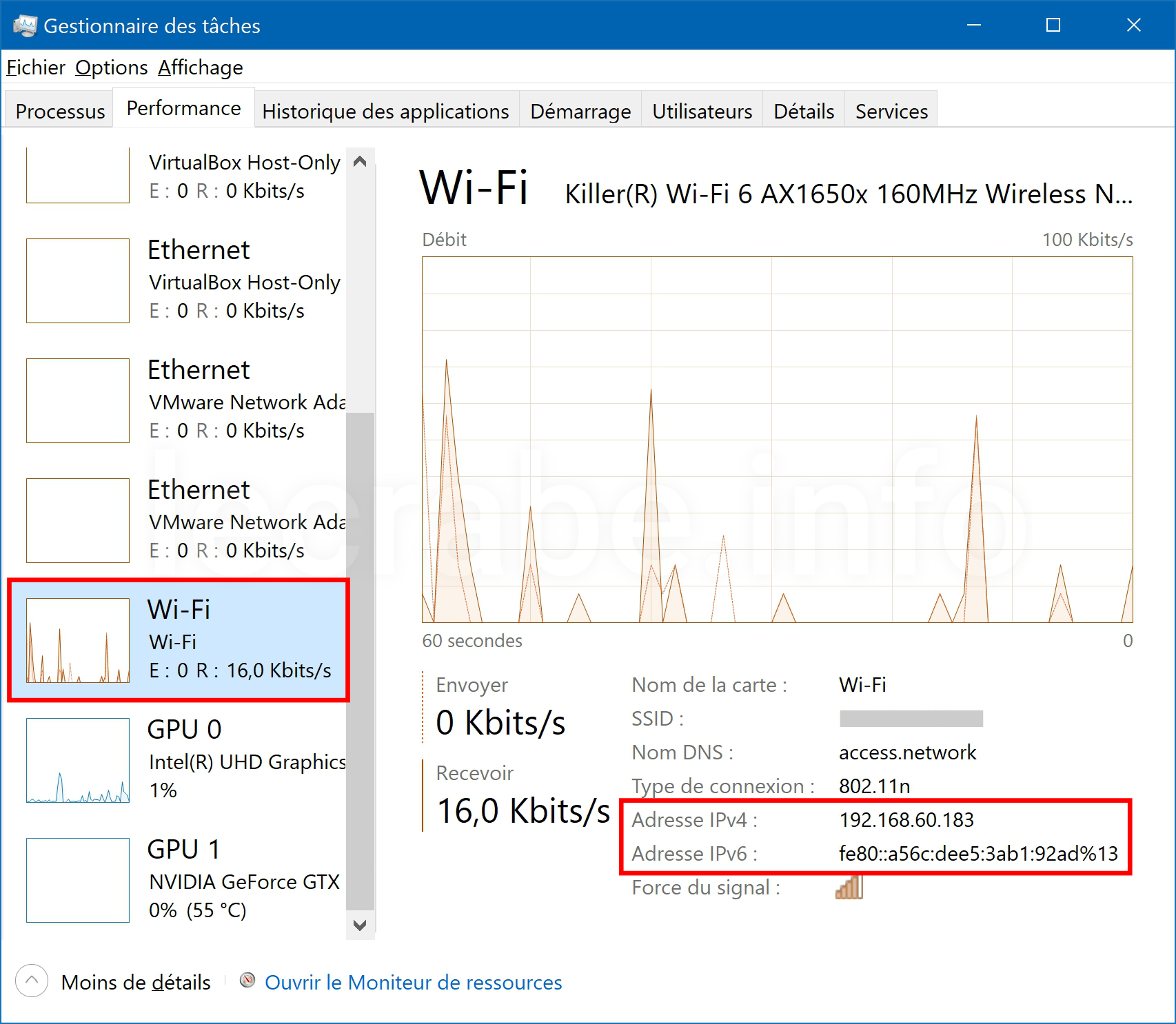
Task: Open the Services tab
Action: (x=891, y=111)
